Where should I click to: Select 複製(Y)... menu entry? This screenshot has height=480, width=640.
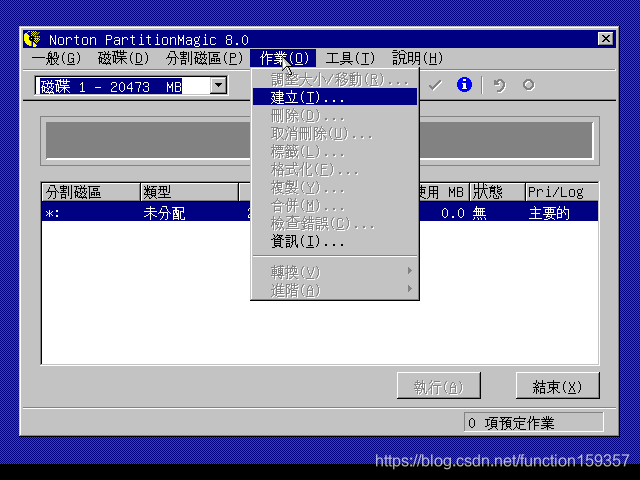tap(335, 188)
